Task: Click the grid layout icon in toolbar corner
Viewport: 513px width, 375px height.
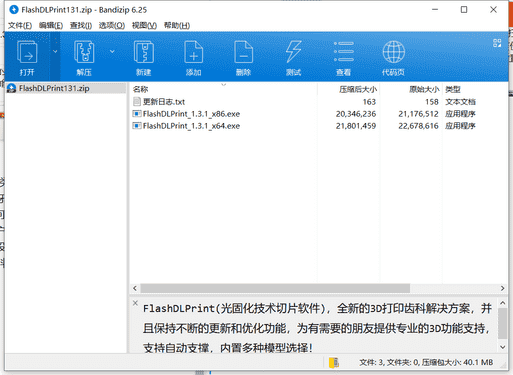Action: (497, 43)
